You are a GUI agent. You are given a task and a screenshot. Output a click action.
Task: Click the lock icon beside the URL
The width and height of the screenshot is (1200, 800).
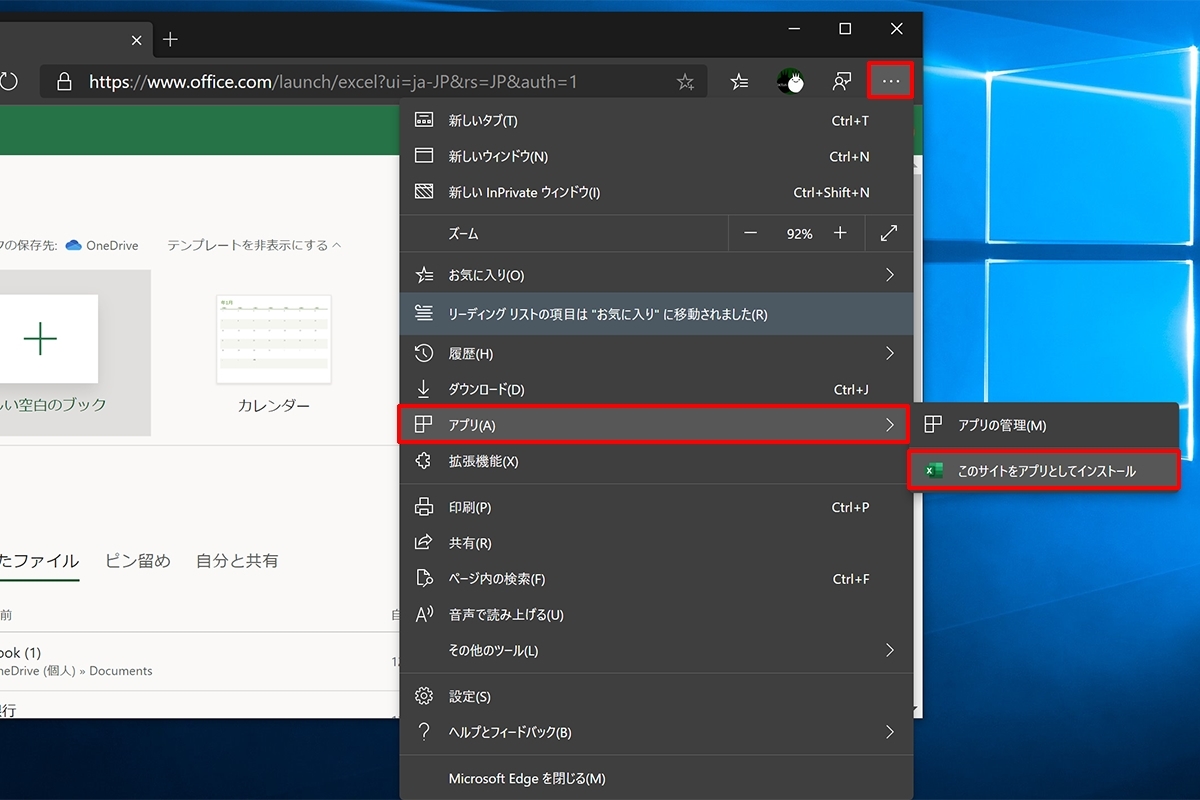pyautogui.click(x=64, y=82)
